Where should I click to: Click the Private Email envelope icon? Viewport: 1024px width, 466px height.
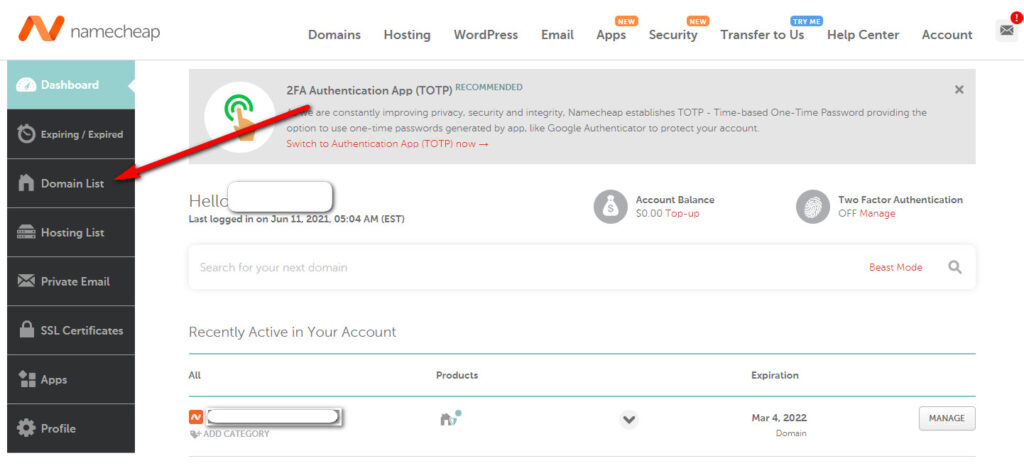[x=26, y=281]
